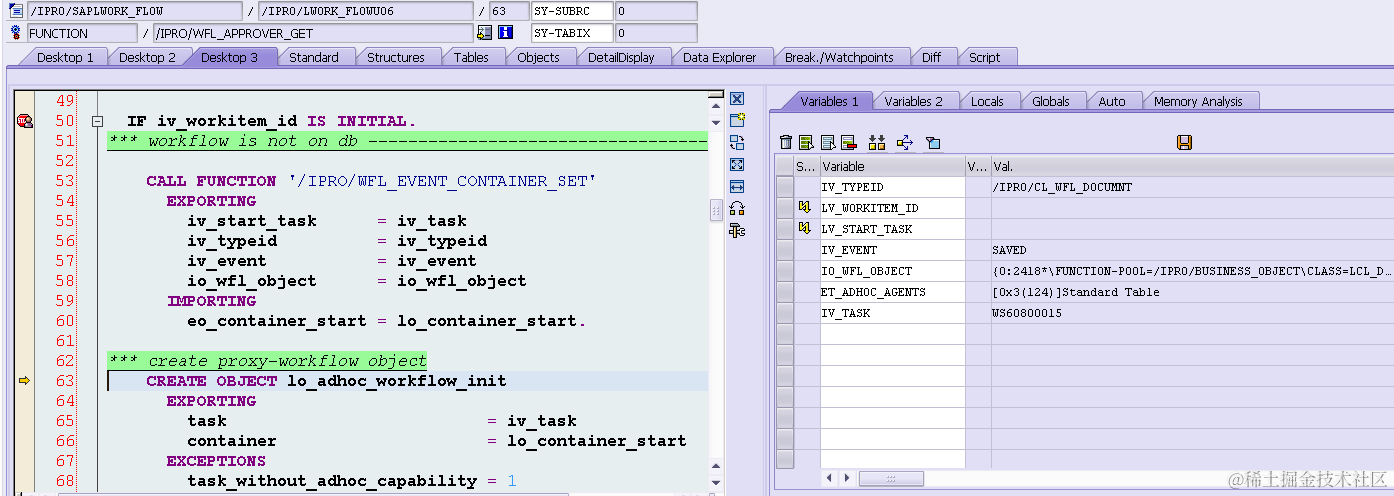The height and width of the screenshot is (496, 1394).
Task: Click the first insert-row icon after the trash icon
Action: tap(806, 143)
